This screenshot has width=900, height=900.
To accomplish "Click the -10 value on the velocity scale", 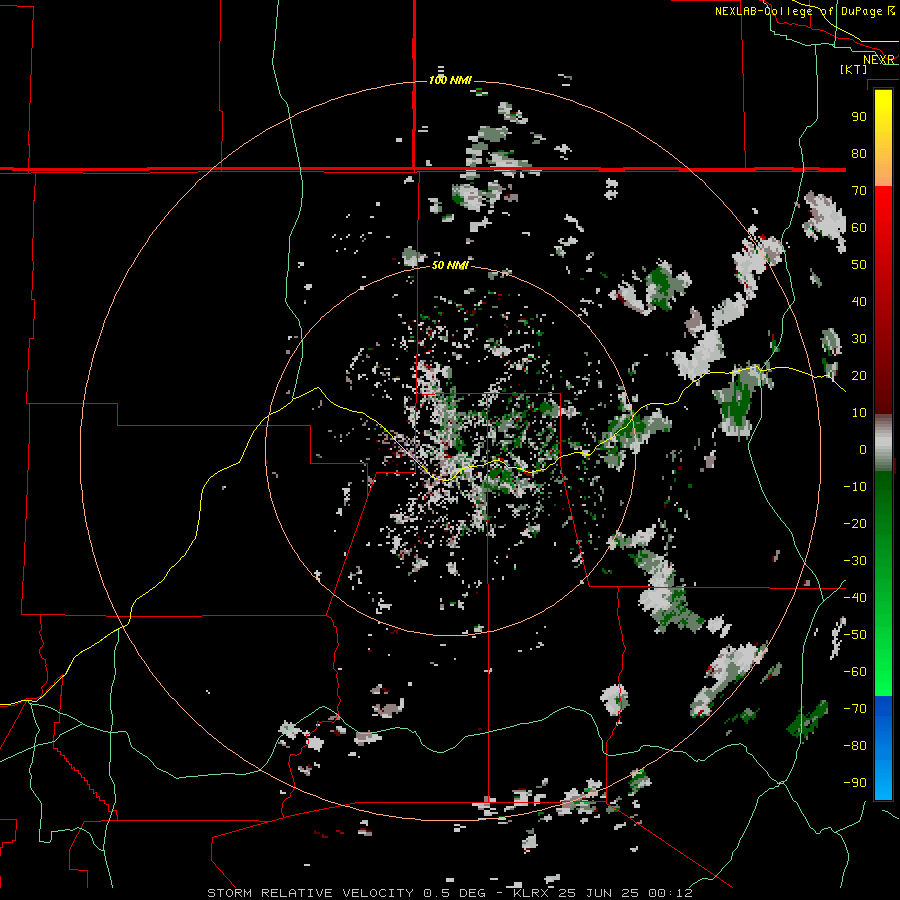I will point(855,487).
